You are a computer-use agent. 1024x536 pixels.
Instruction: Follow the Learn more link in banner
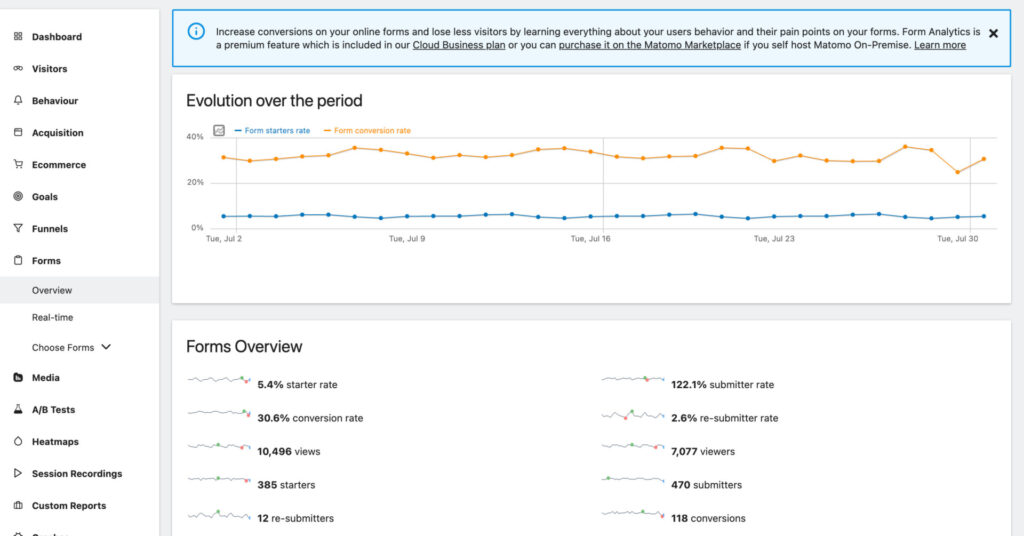[939, 45]
